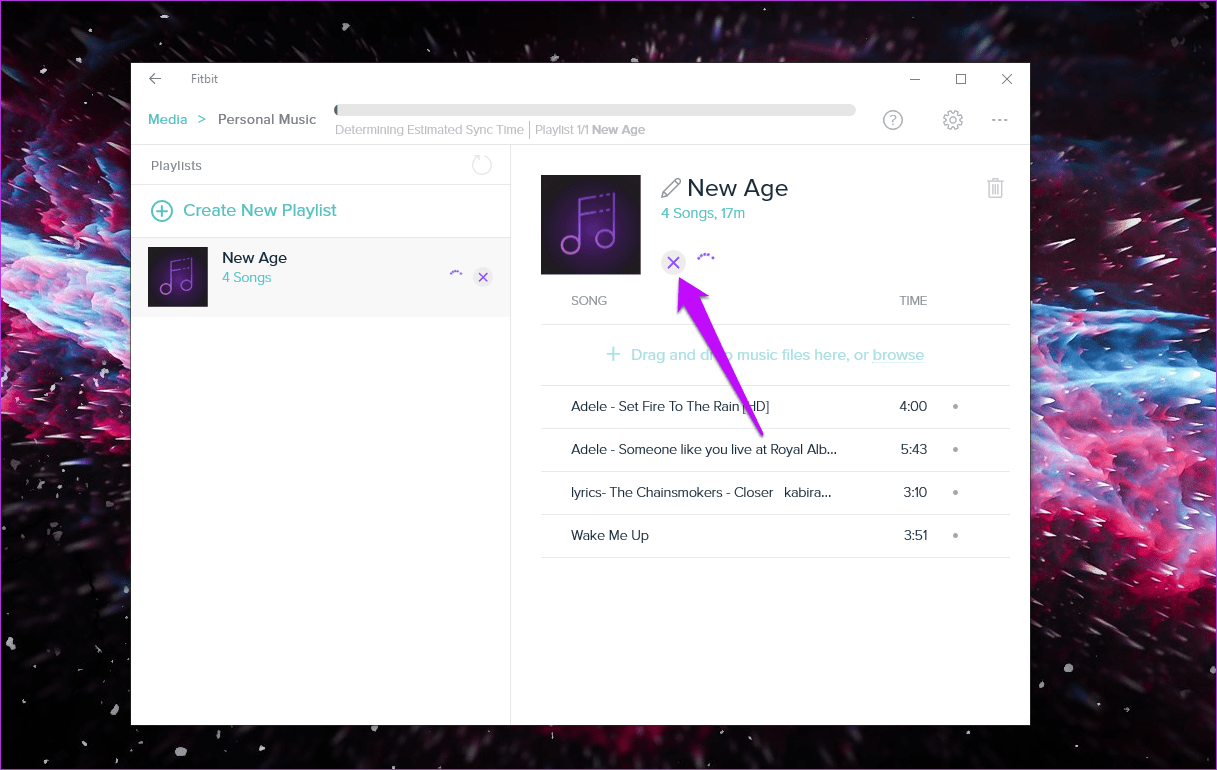Open the settings gear icon
The height and width of the screenshot is (770, 1217).
(x=953, y=120)
